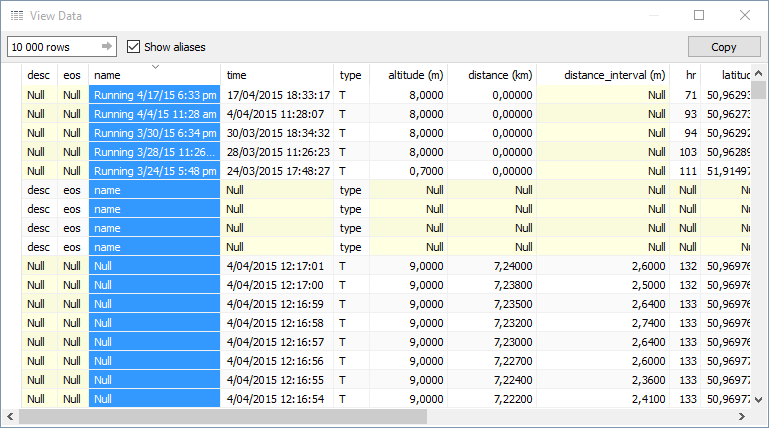Image resolution: width=769 pixels, height=428 pixels.
Task: Select the type column header
Action: click(352, 75)
